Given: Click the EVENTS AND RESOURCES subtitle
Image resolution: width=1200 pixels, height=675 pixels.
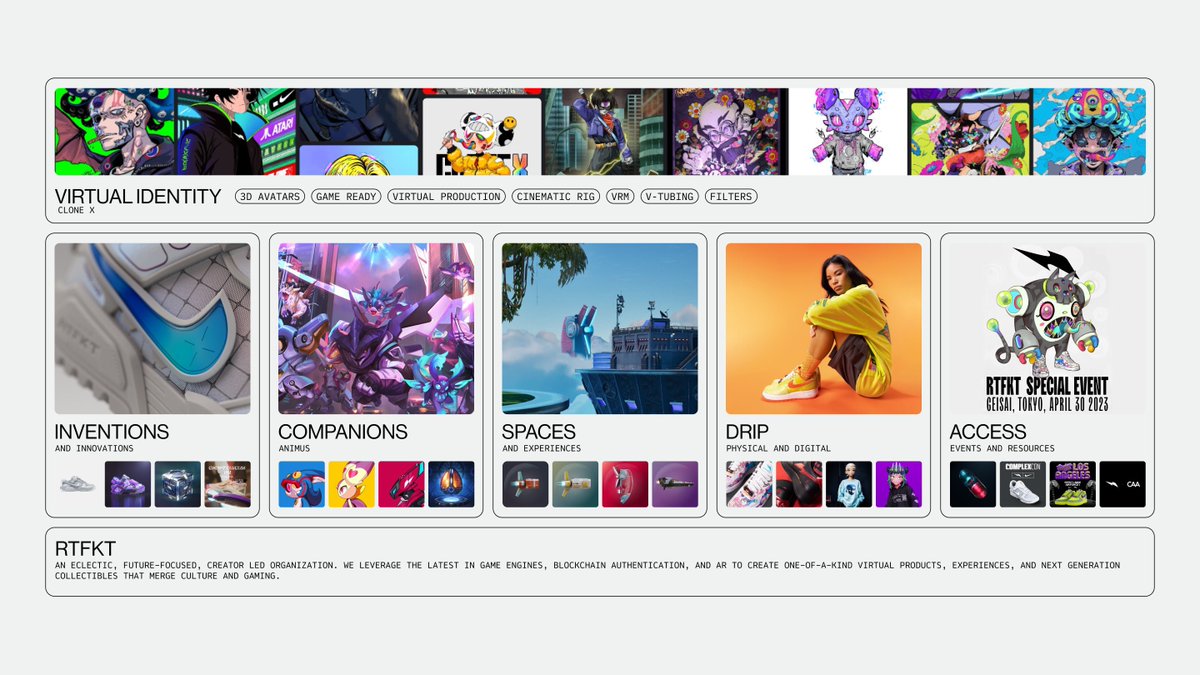Looking at the screenshot, I should click(1002, 448).
